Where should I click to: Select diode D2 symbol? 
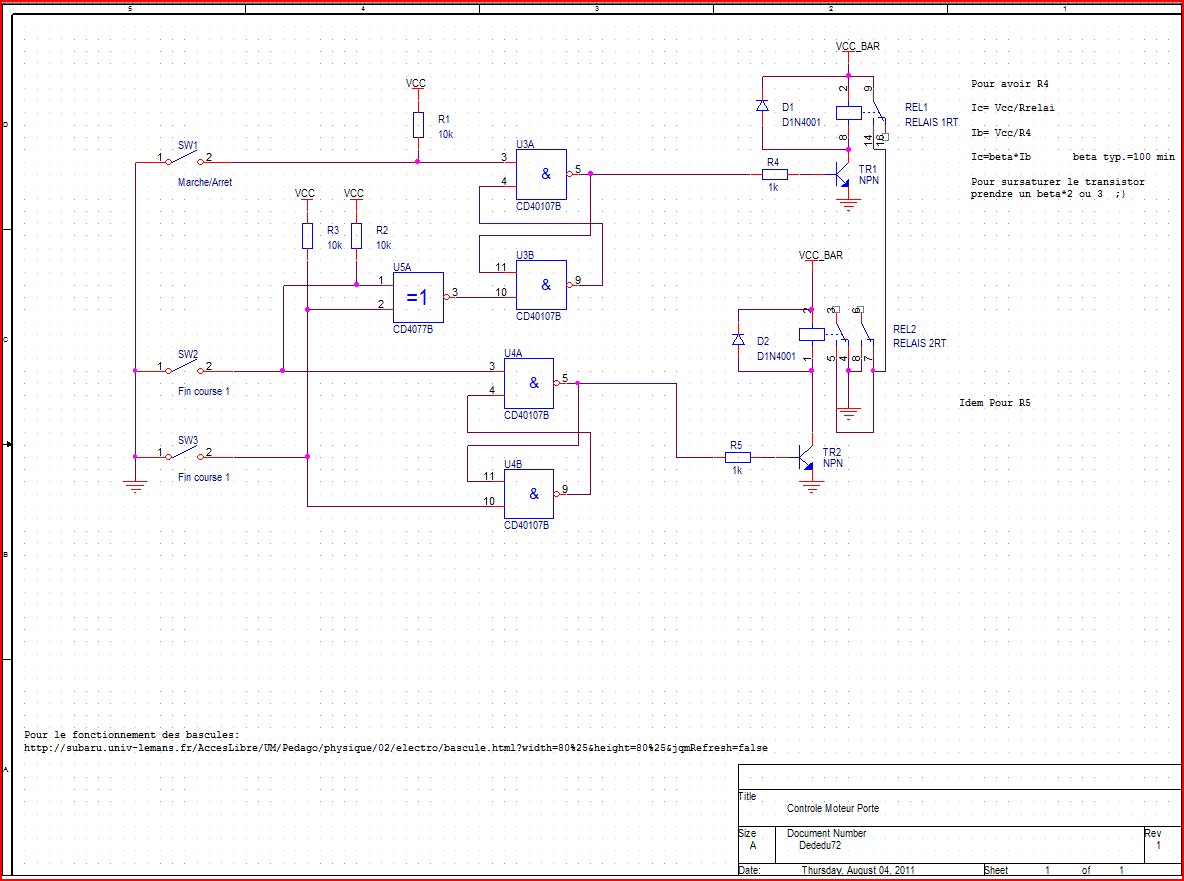pos(738,340)
